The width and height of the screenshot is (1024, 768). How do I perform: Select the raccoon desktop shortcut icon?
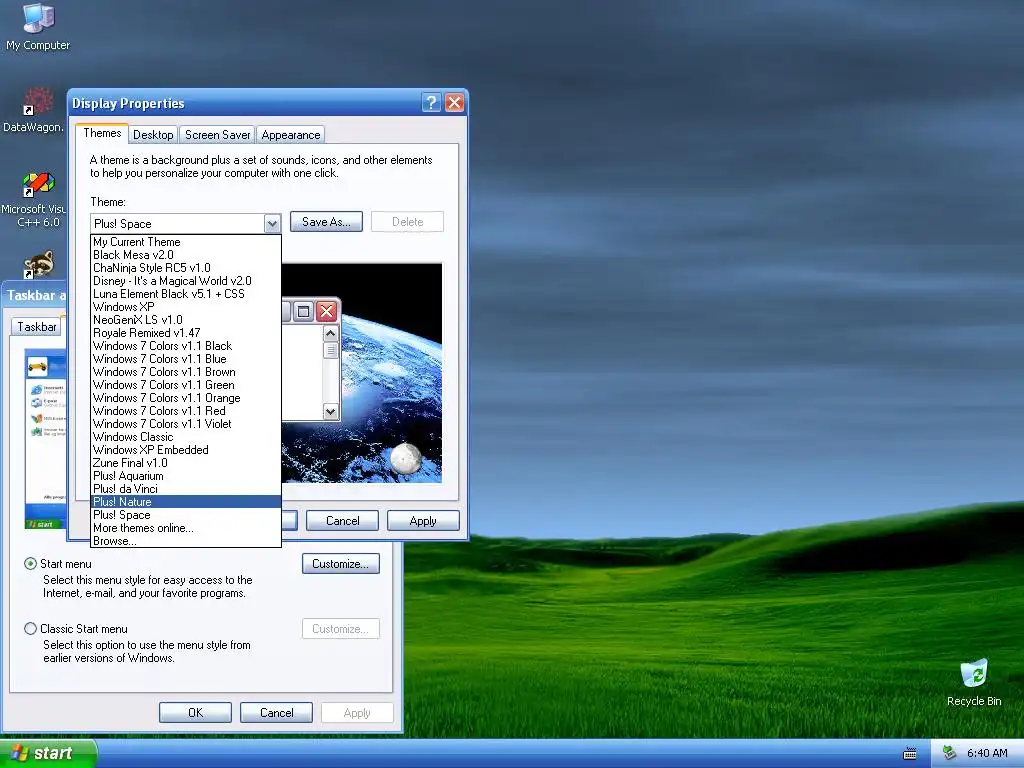[x=39, y=264]
